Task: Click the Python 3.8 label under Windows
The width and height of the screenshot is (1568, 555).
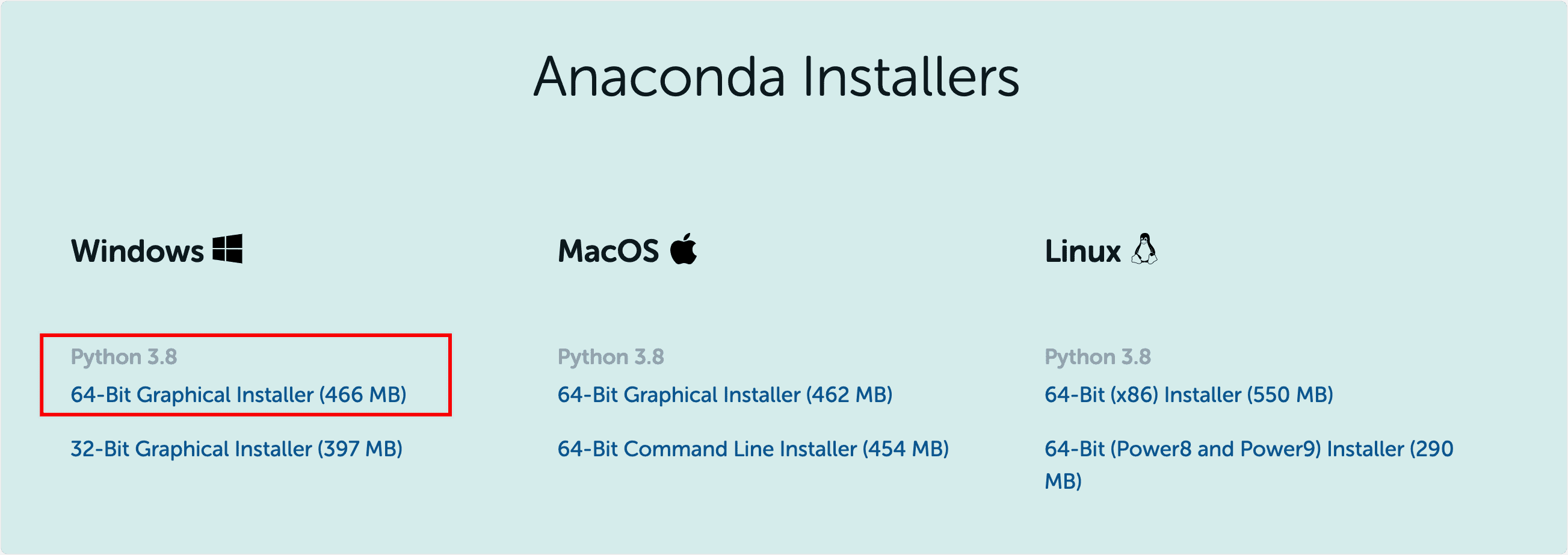Action: tap(125, 356)
